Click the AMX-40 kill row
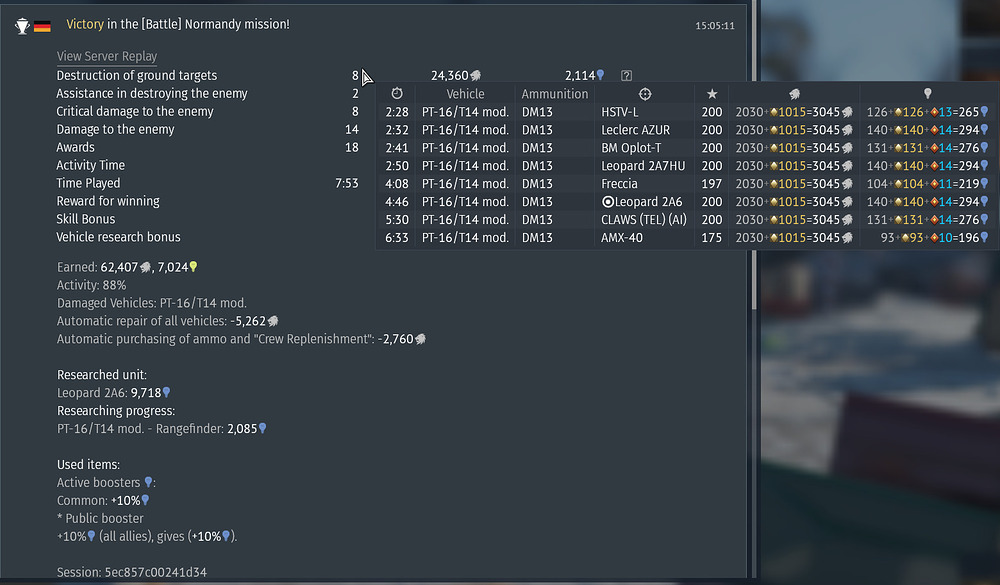Image resolution: width=1000 pixels, height=585 pixels. coord(621,238)
